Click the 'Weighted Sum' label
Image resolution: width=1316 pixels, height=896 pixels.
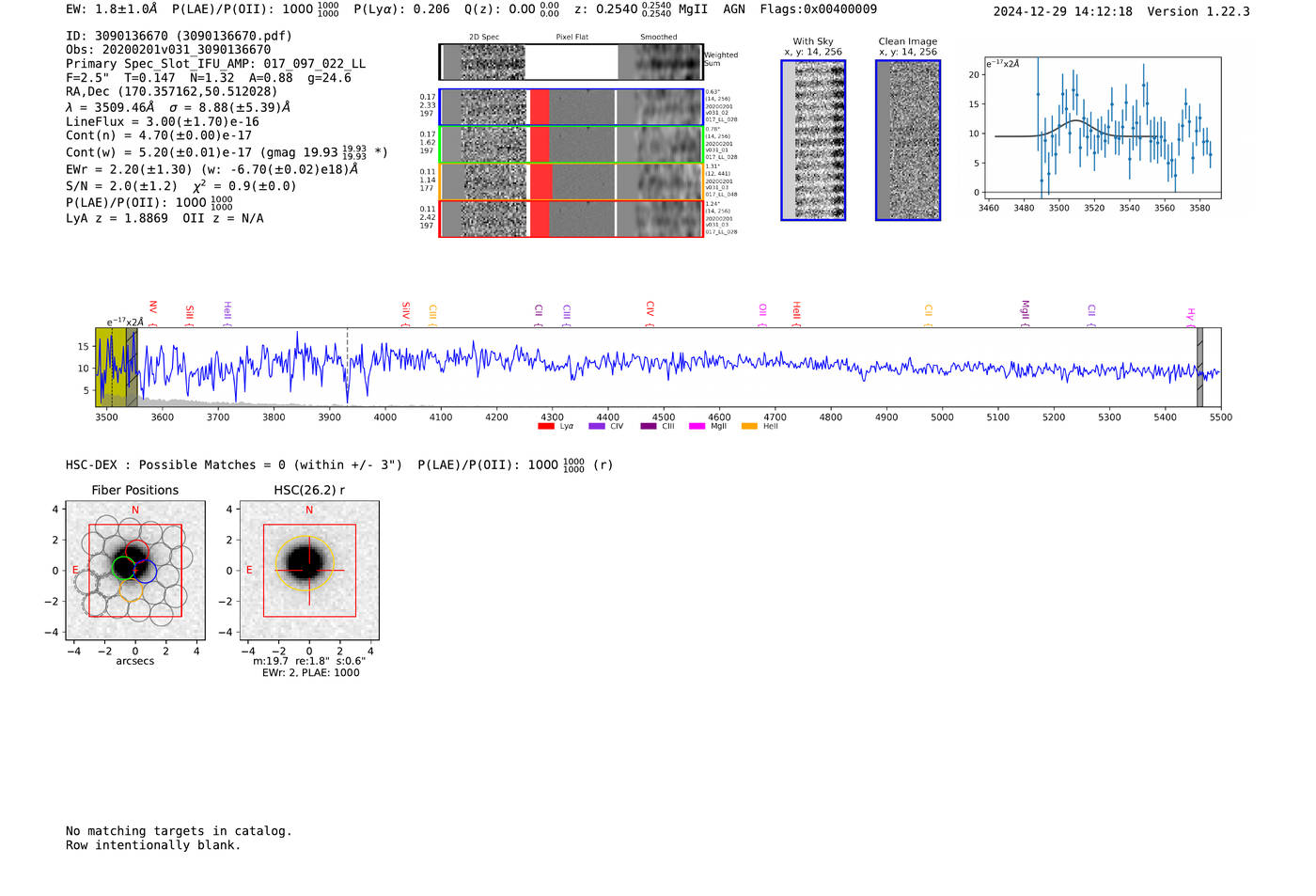(x=721, y=59)
